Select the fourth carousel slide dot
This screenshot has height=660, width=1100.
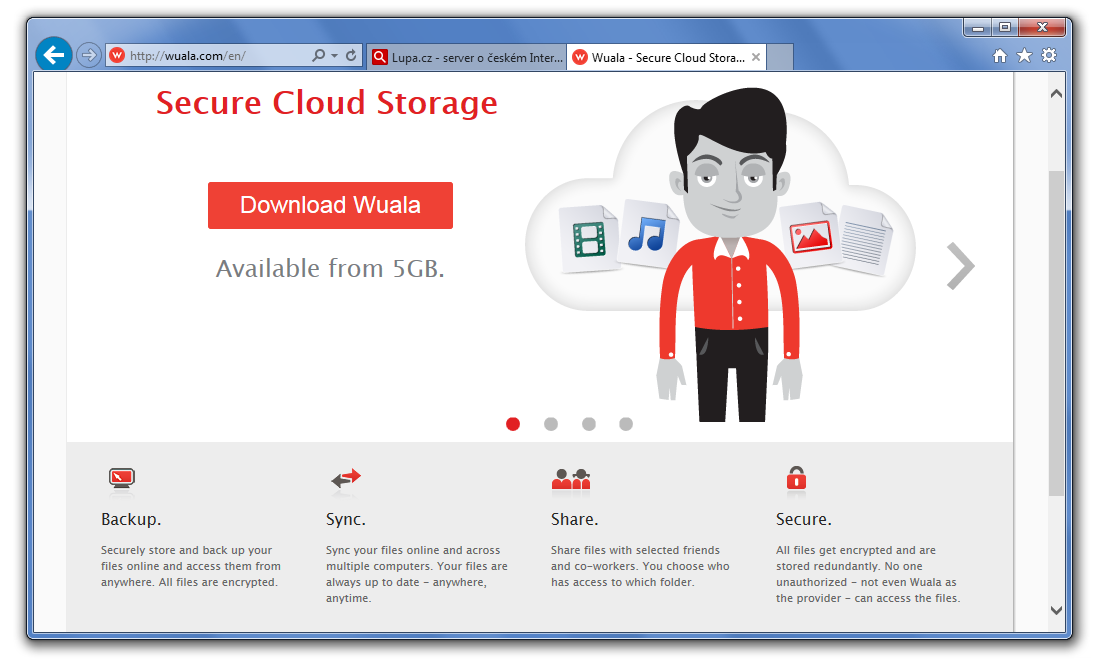[626, 424]
